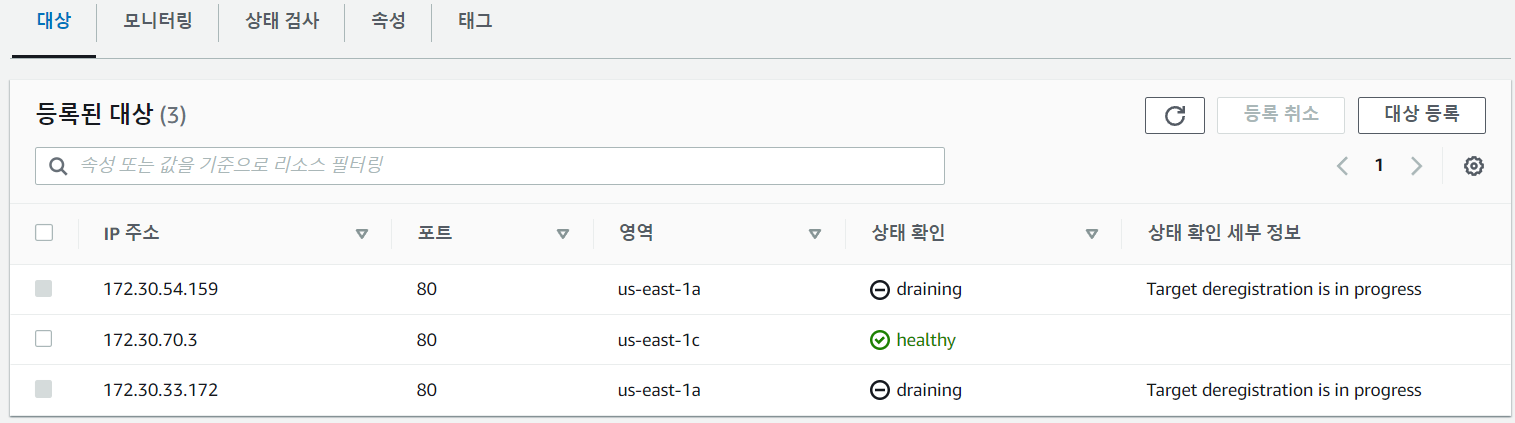Screen dimensions: 1515x423
Task: Go to previous page chevron
Action: [1343, 166]
